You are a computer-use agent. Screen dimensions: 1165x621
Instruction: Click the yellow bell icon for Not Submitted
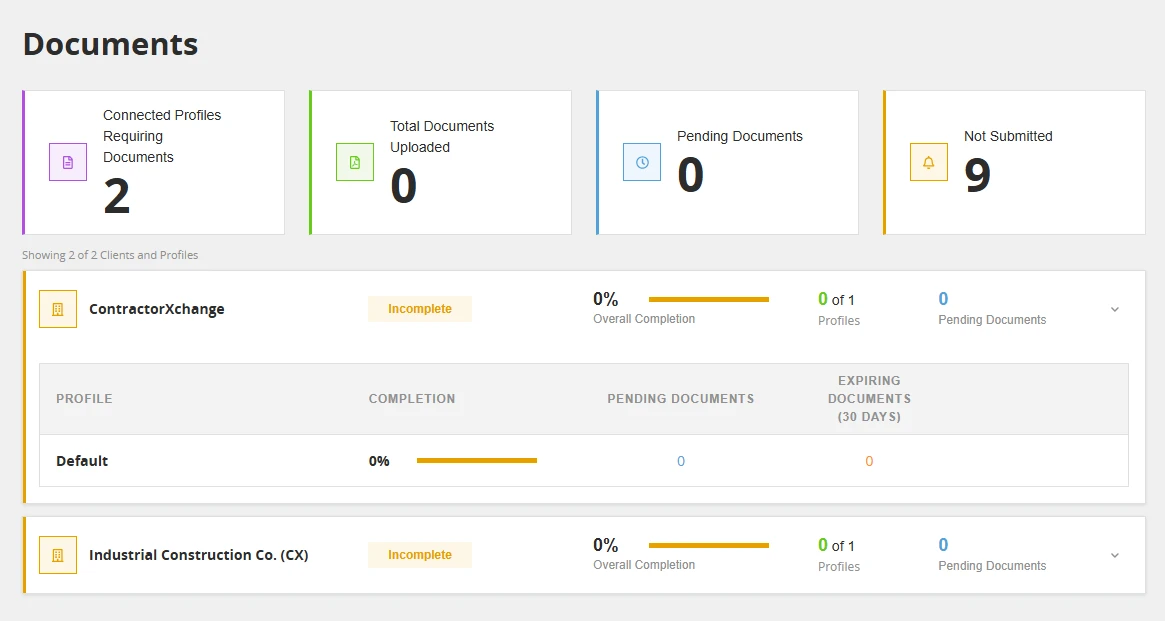[x=929, y=162]
